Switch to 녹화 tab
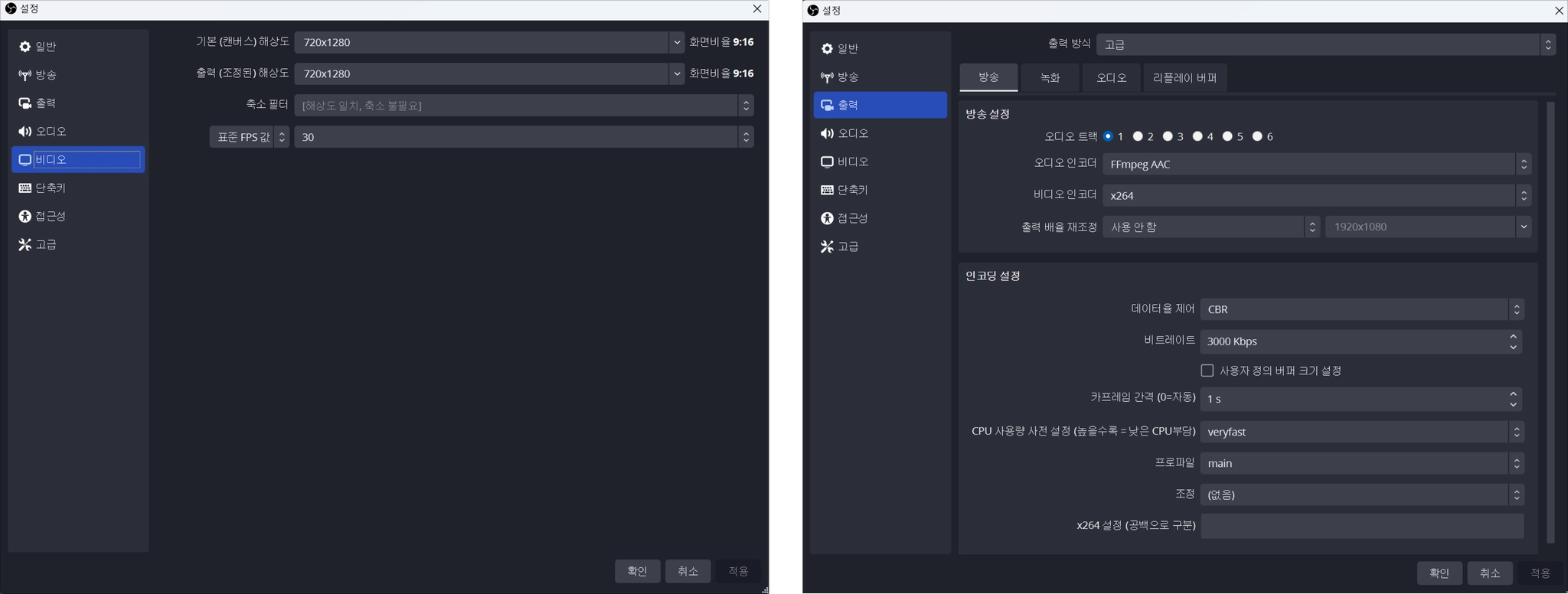The height and width of the screenshot is (594, 1568). (1050, 77)
